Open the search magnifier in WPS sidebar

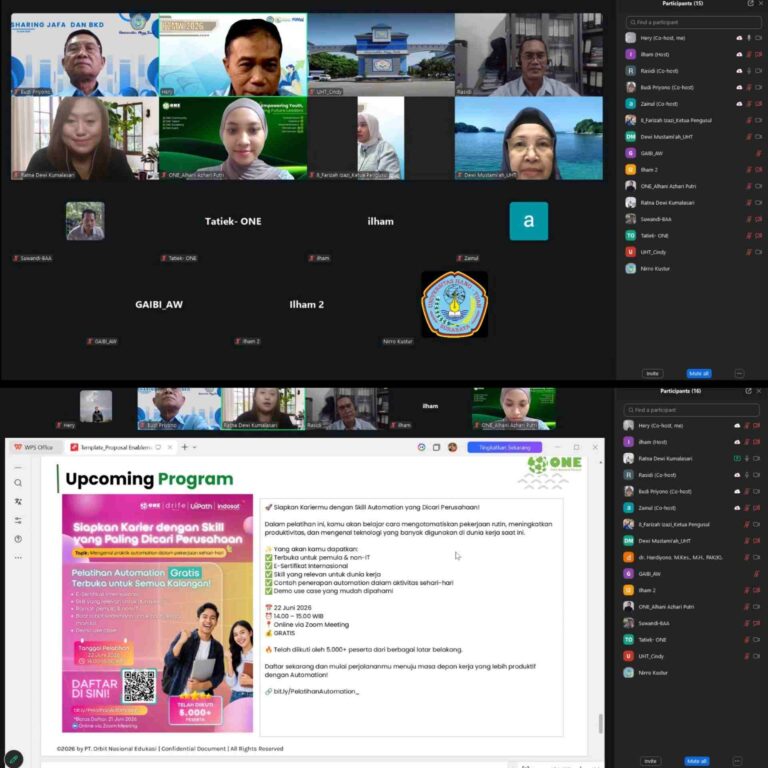click(18, 483)
